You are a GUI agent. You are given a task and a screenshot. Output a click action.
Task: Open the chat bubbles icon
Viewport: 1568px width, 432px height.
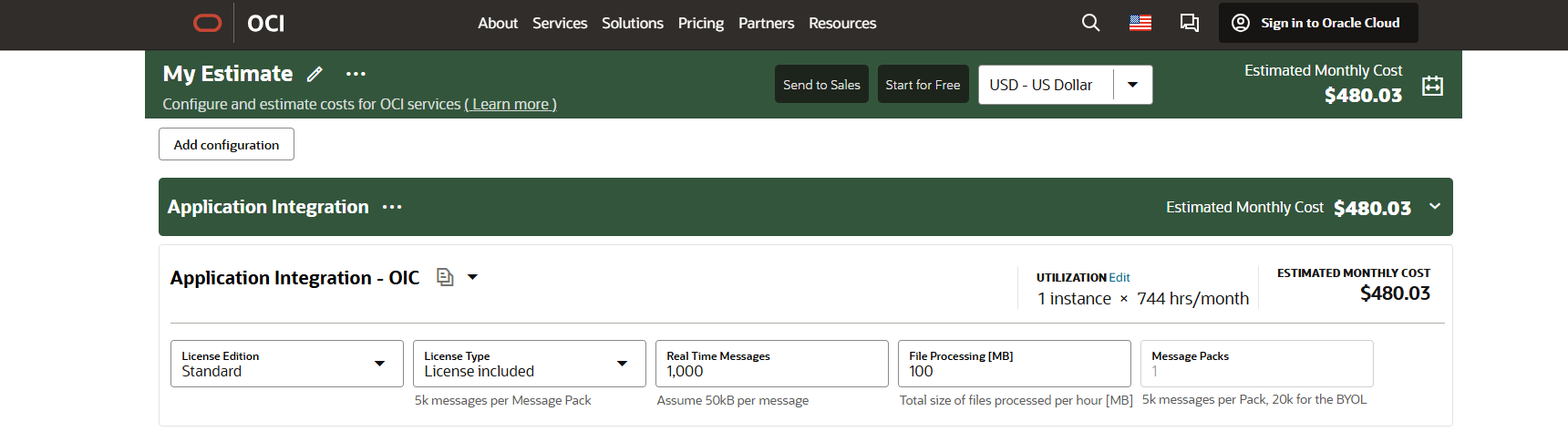(1190, 23)
